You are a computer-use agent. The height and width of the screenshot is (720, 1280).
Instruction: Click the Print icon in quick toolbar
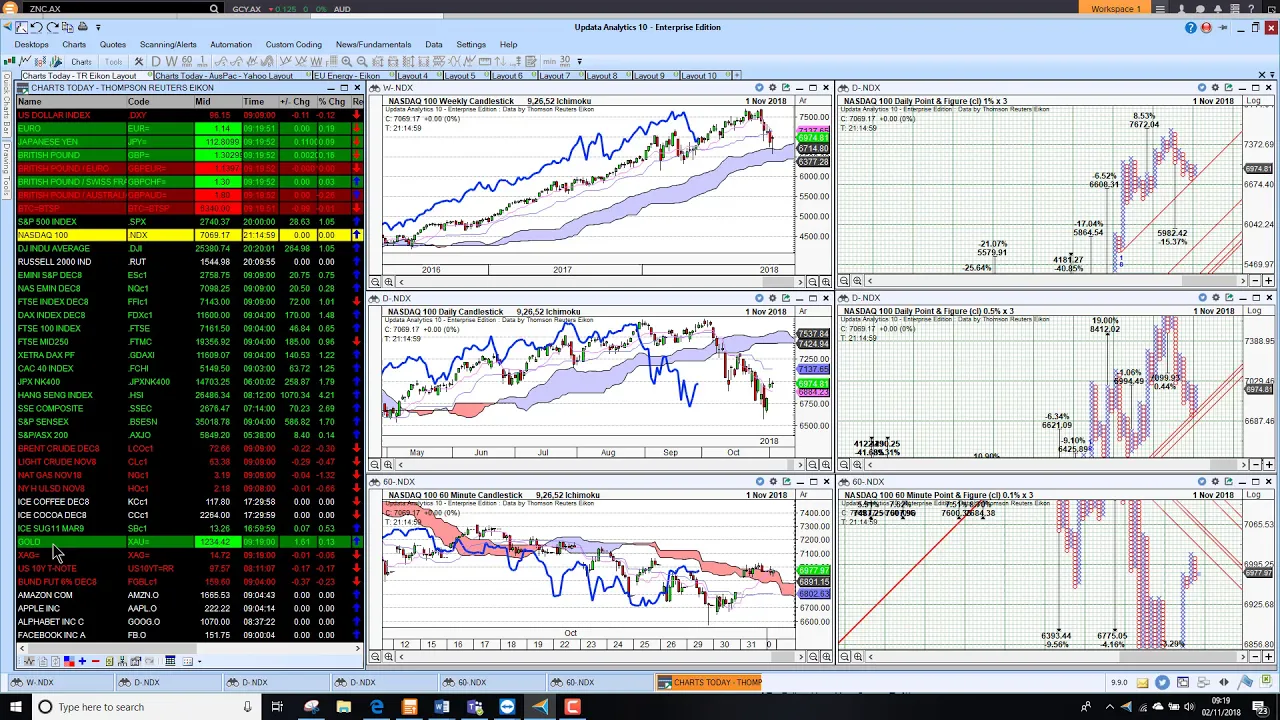pos(83,27)
